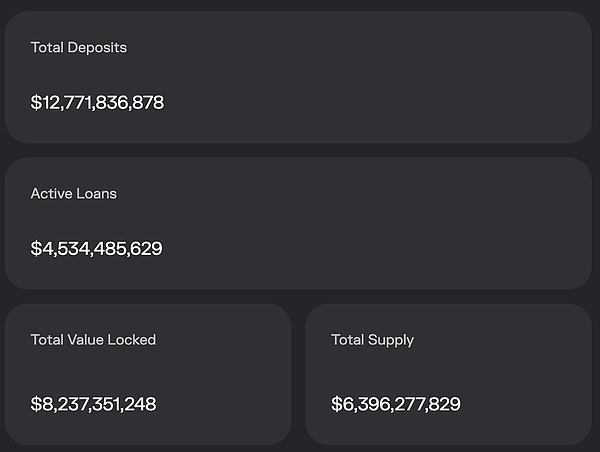Click the Total Value Locked label

tap(93, 339)
